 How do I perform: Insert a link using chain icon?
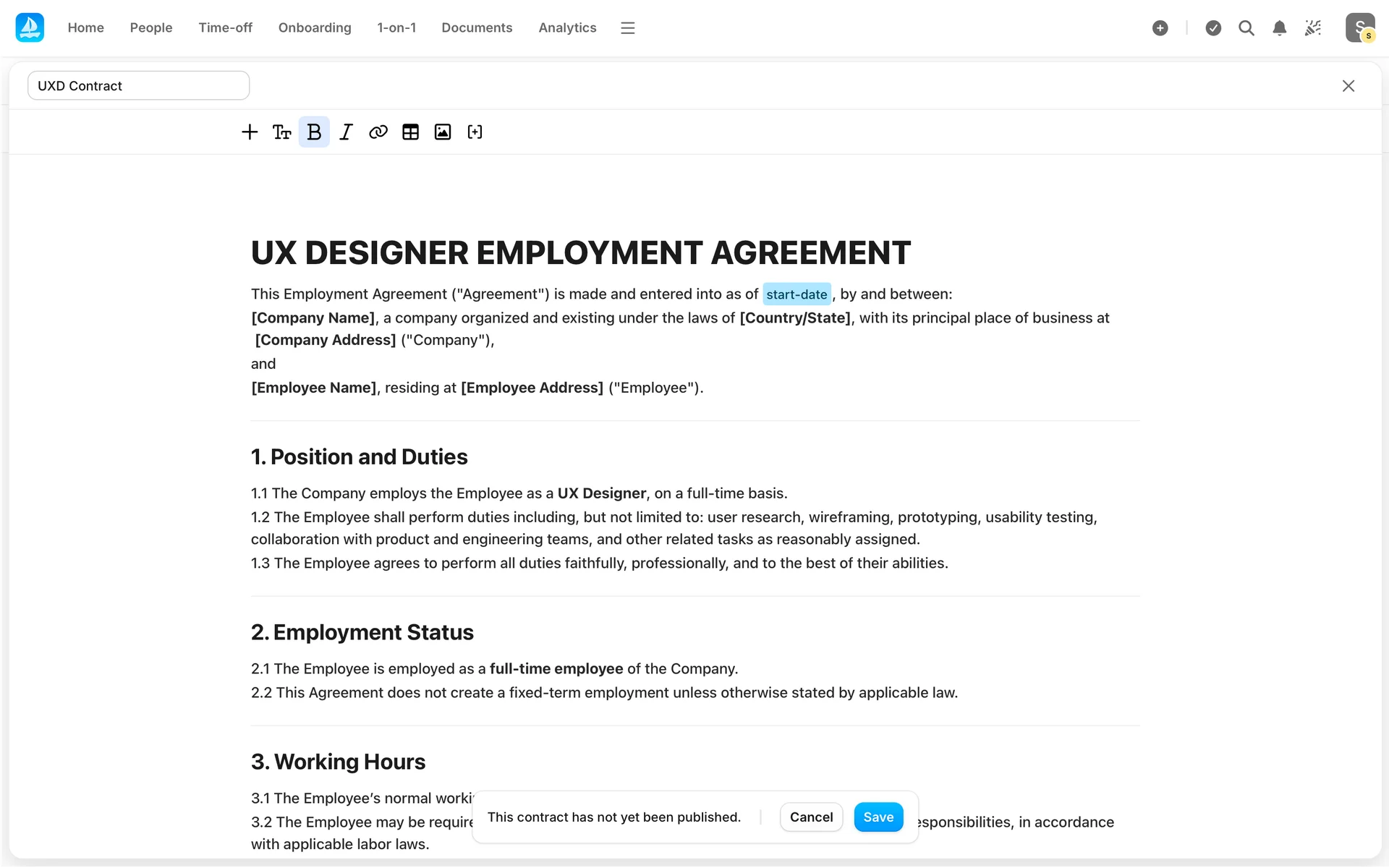pos(378,132)
